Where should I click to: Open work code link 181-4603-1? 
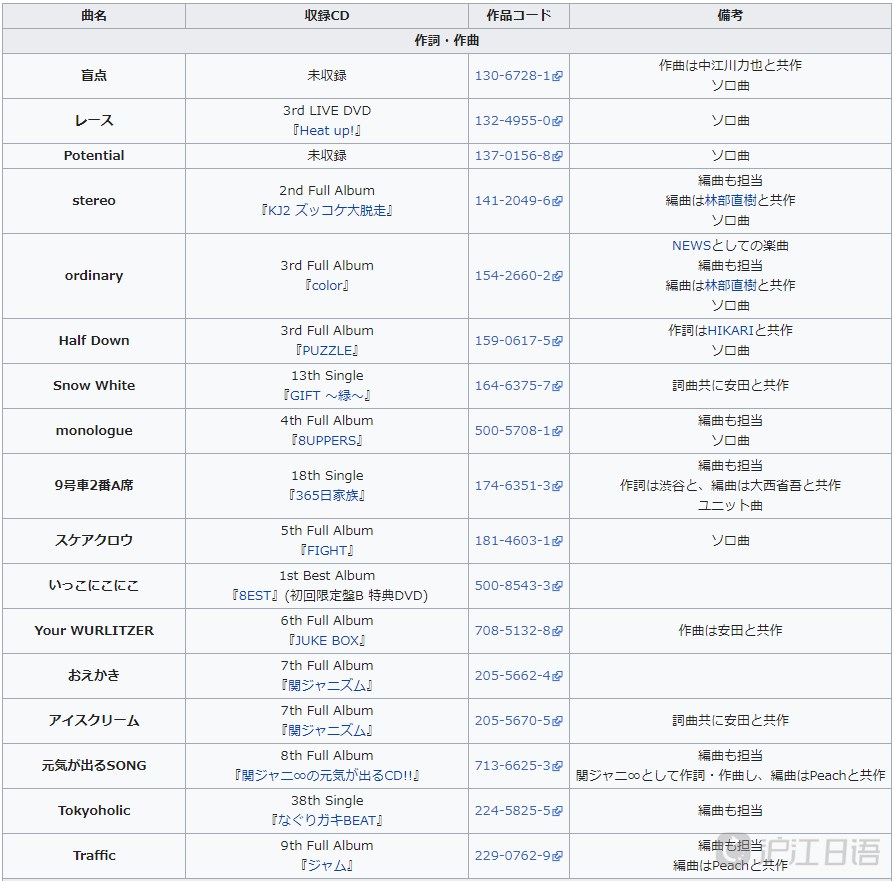(518, 541)
